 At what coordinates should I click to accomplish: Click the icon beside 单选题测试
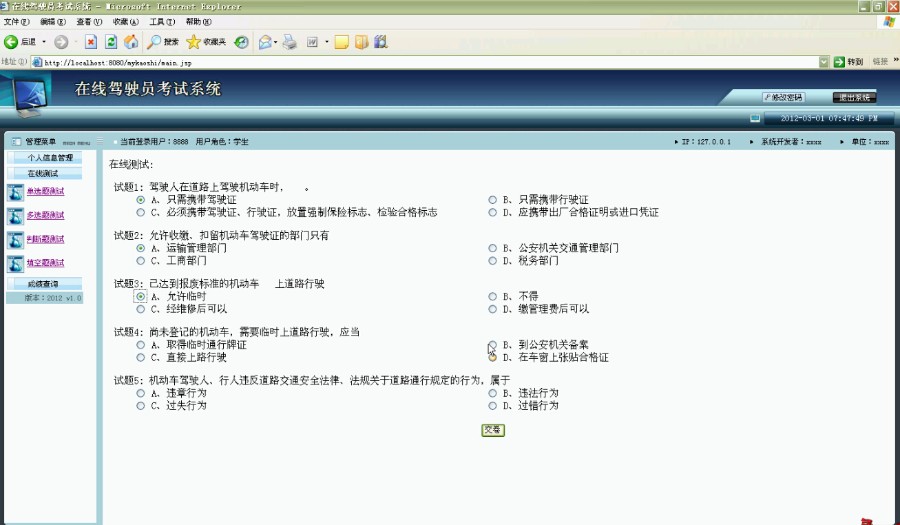point(15,192)
